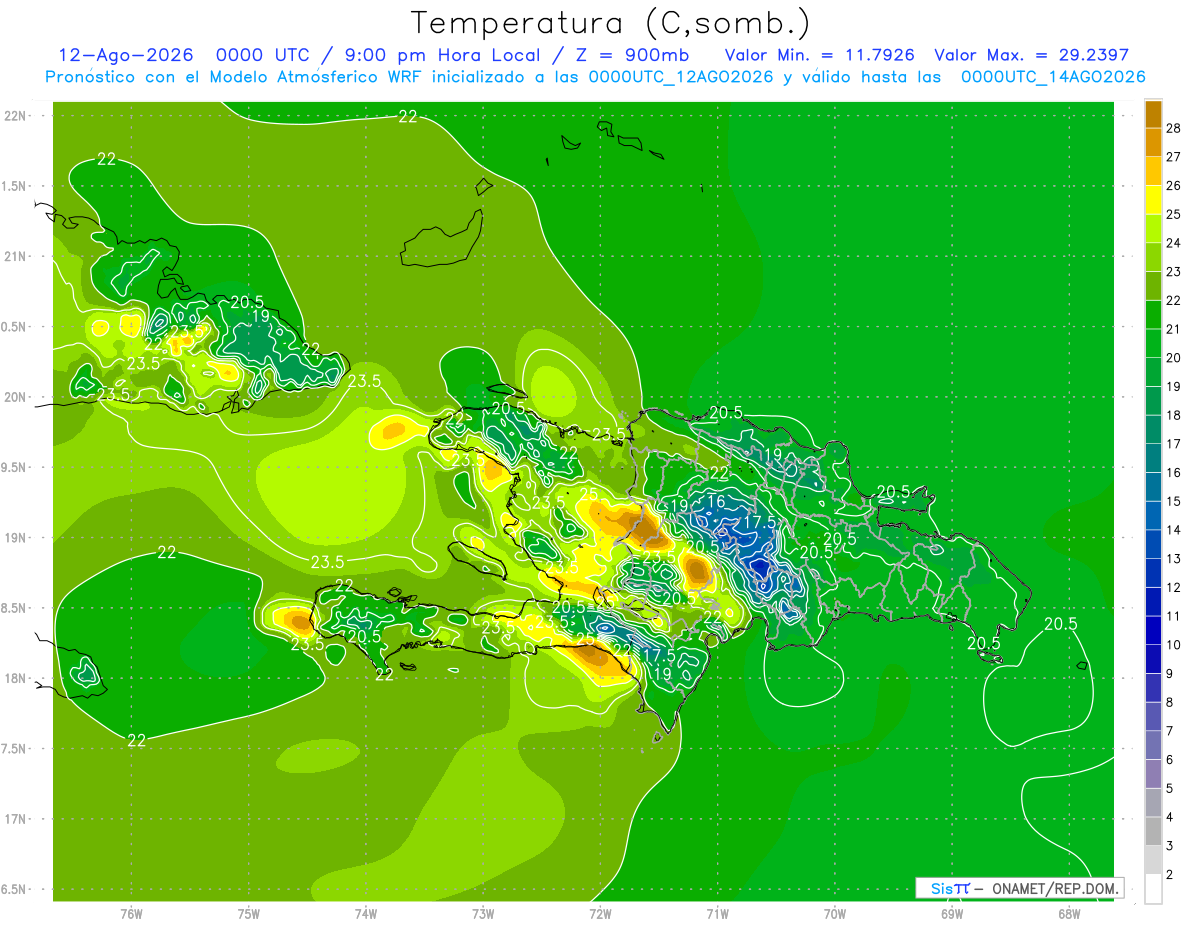Click the legend value "24"
The image size is (1200, 927).
point(1175,243)
